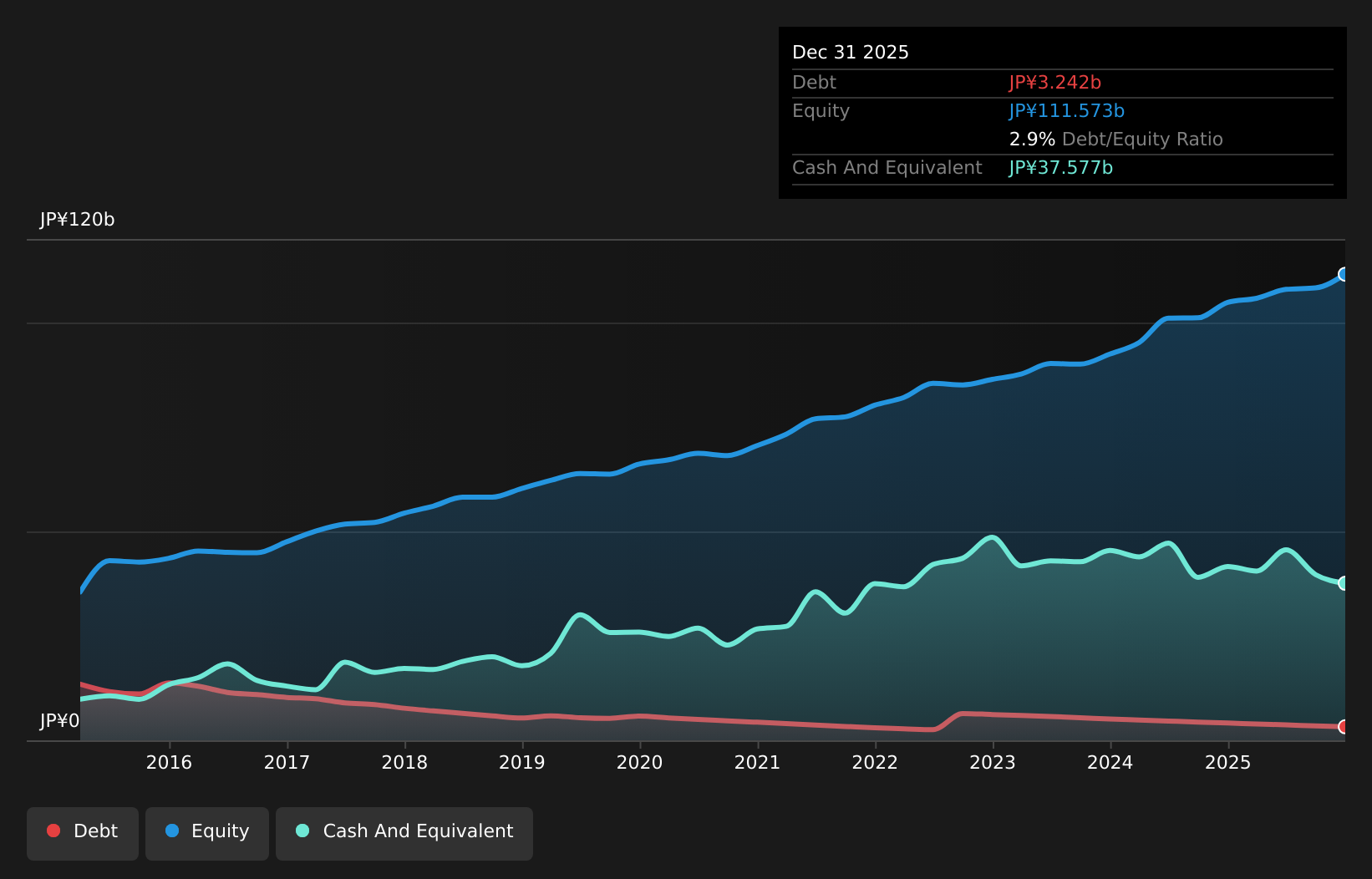Image resolution: width=1372 pixels, height=879 pixels.
Task: Toggle the Cash And Equivalent series visibility
Action: [404, 832]
